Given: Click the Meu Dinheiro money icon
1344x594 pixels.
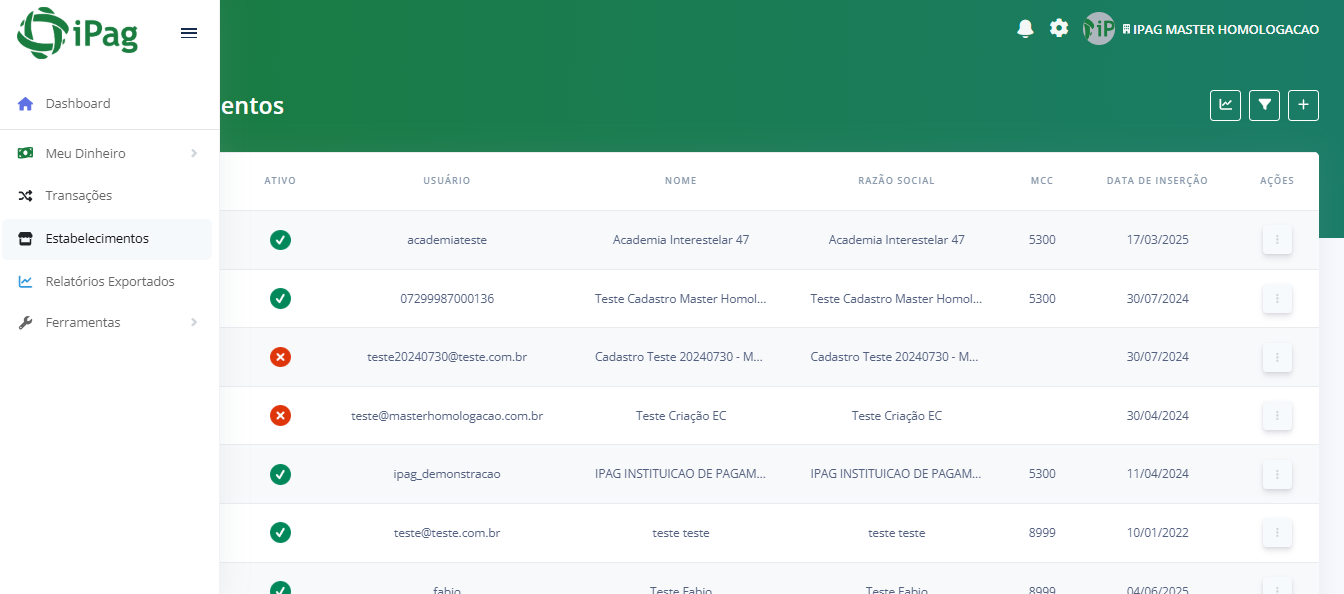Looking at the screenshot, I should point(26,153).
